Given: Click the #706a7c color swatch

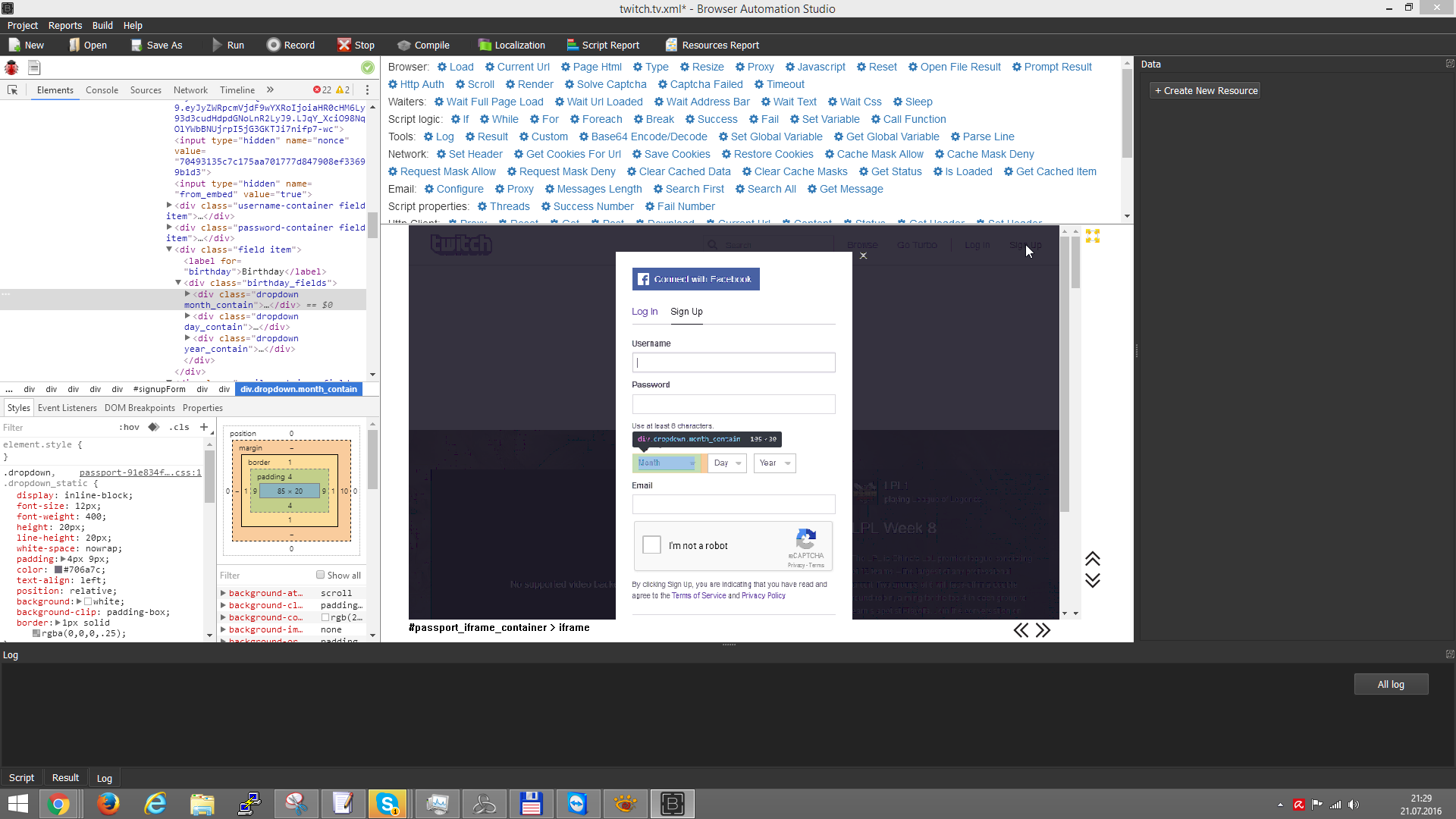Looking at the screenshot, I should (x=58, y=570).
